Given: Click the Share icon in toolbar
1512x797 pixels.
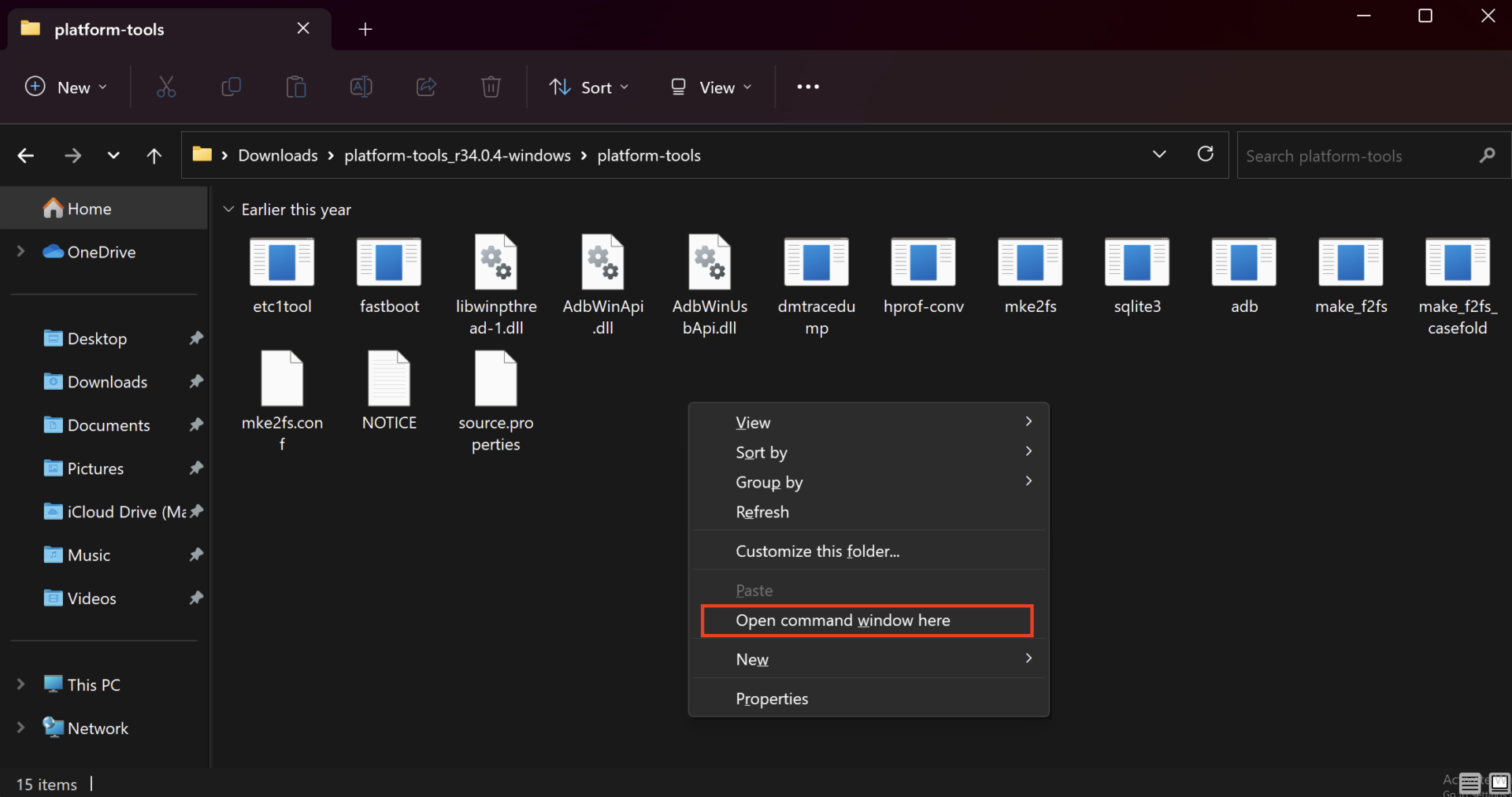Looking at the screenshot, I should (426, 87).
